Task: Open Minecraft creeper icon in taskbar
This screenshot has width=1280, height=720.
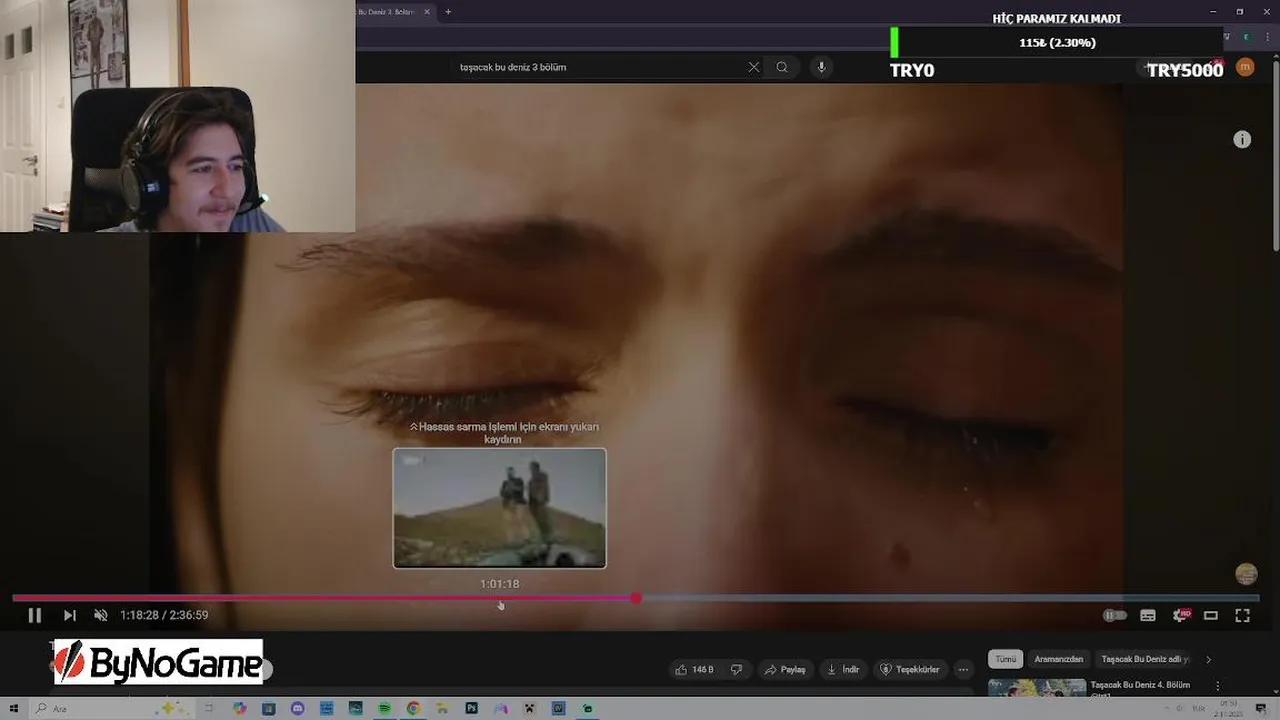Action: pyautogui.click(x=529, y=709)
